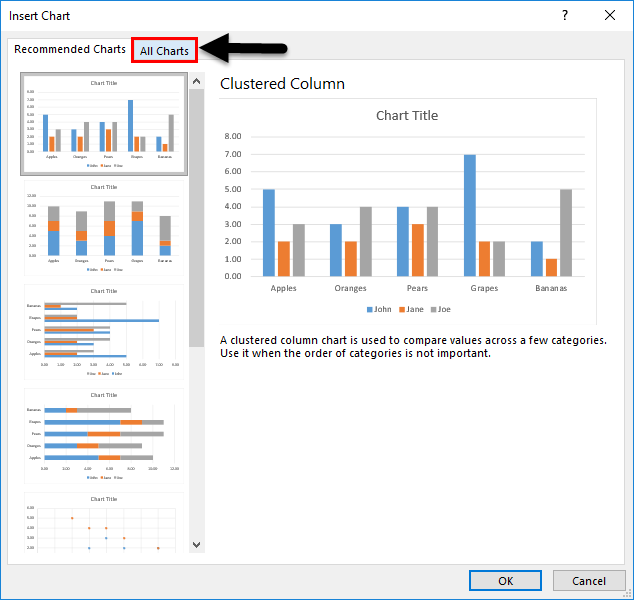Viewport: 634px width, 600px height.
Task: Dismiss dialog with Cancel button
Action: pos(589,581)
